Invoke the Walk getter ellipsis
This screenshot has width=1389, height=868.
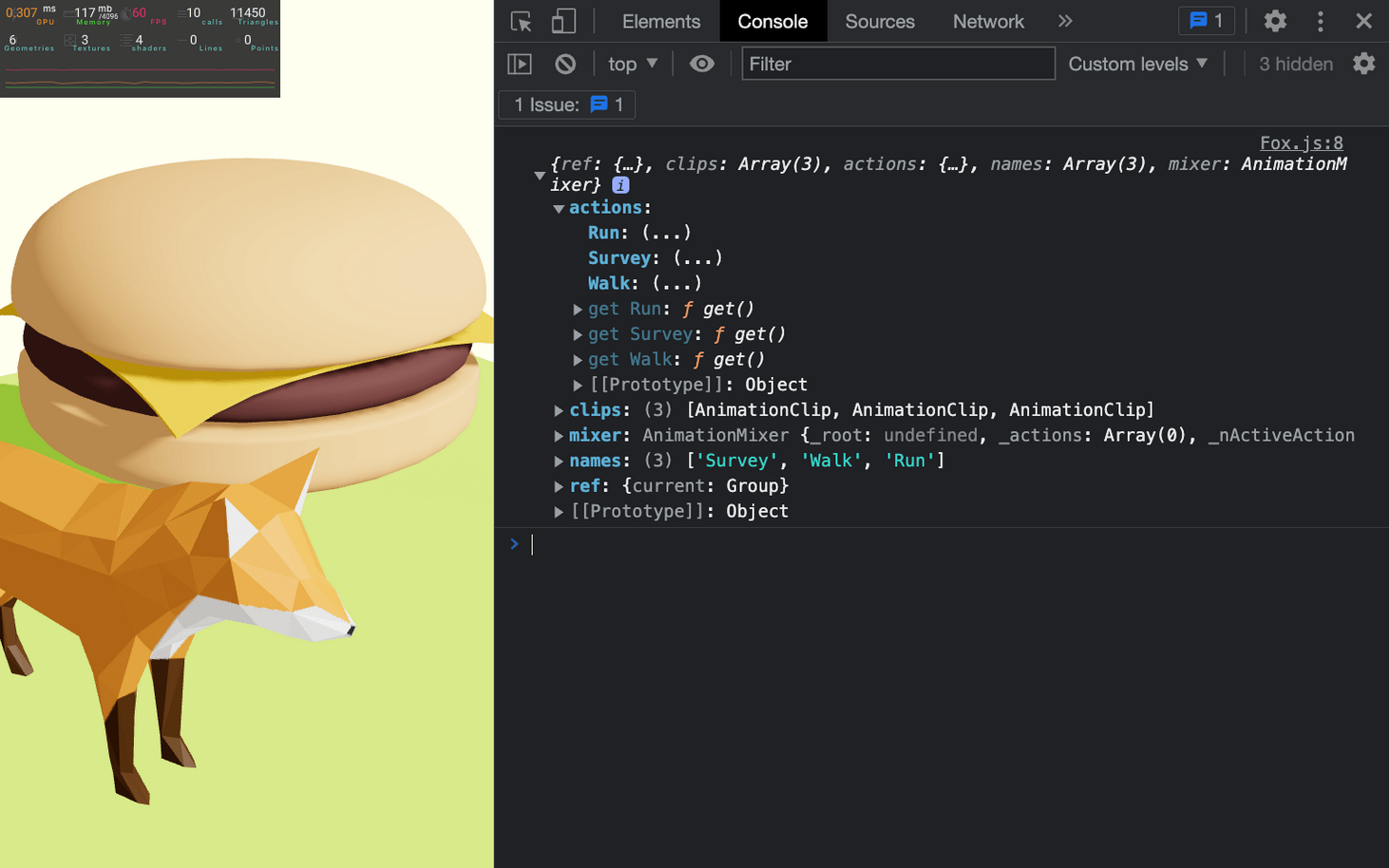coord(676,283)
